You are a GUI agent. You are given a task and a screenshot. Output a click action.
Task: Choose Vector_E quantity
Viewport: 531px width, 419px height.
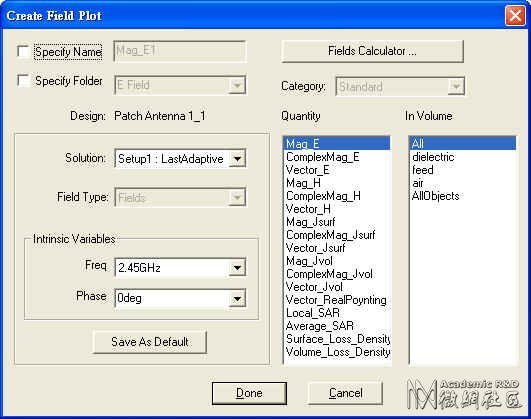click(x=307, y=170)
